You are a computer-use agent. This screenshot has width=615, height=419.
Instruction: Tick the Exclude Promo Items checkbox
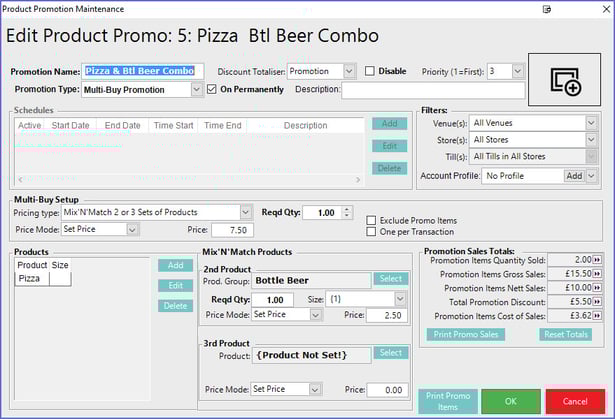[x=372, y=219]
